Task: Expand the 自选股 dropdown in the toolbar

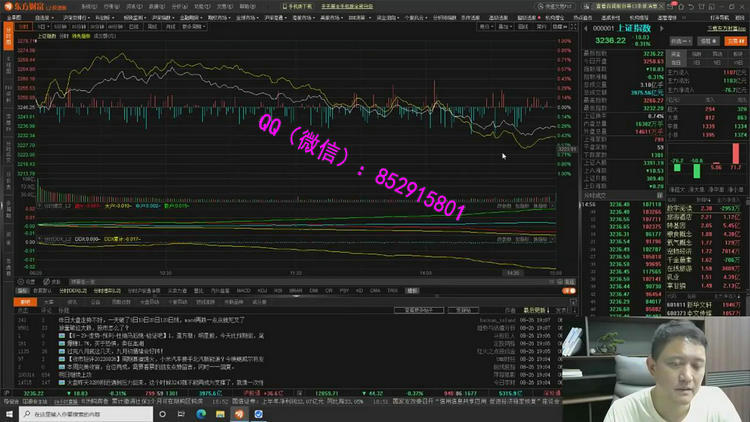Action: pyautogui.click(x=43, y=17)
